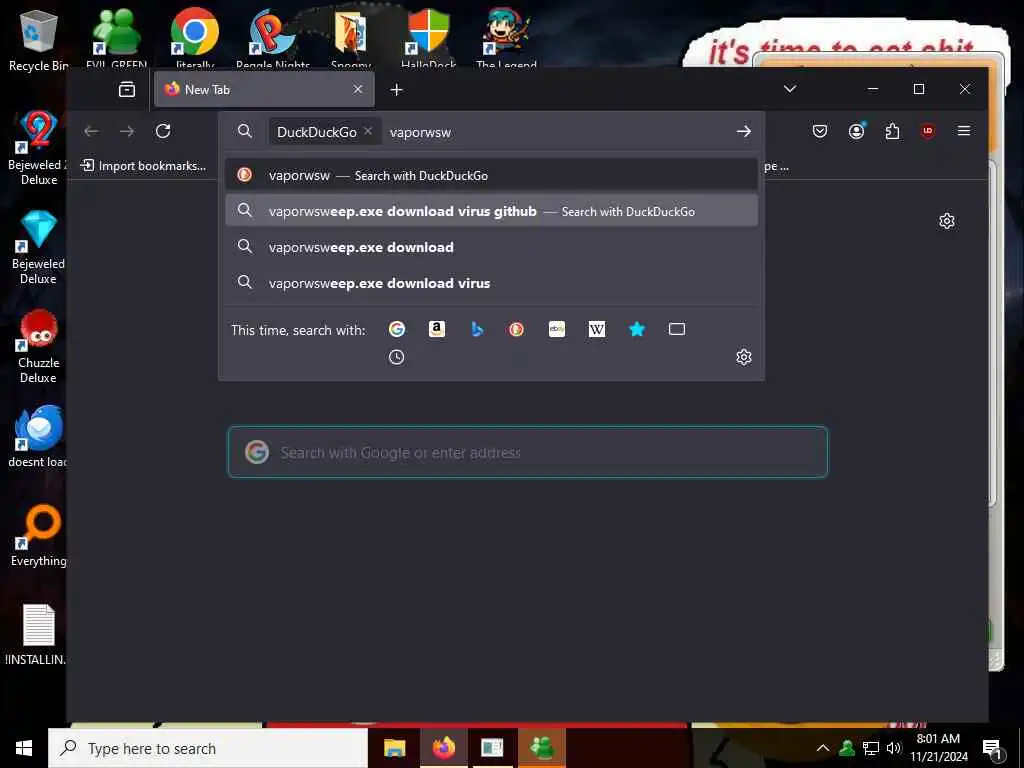Choose vaporwsweep.exe download virus github suggestion

pos(491,211)
